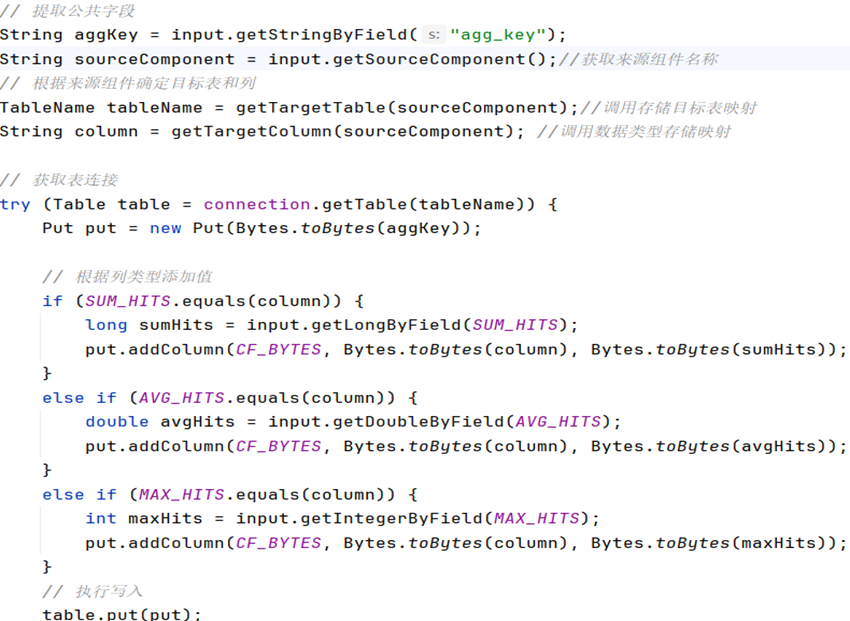Image resolution: width=850 pixels, height=621 pixels.
Task: Click CF_BYTES on the maxHits addColumn line
Action: pyautogui.click(x=279, y=543)
